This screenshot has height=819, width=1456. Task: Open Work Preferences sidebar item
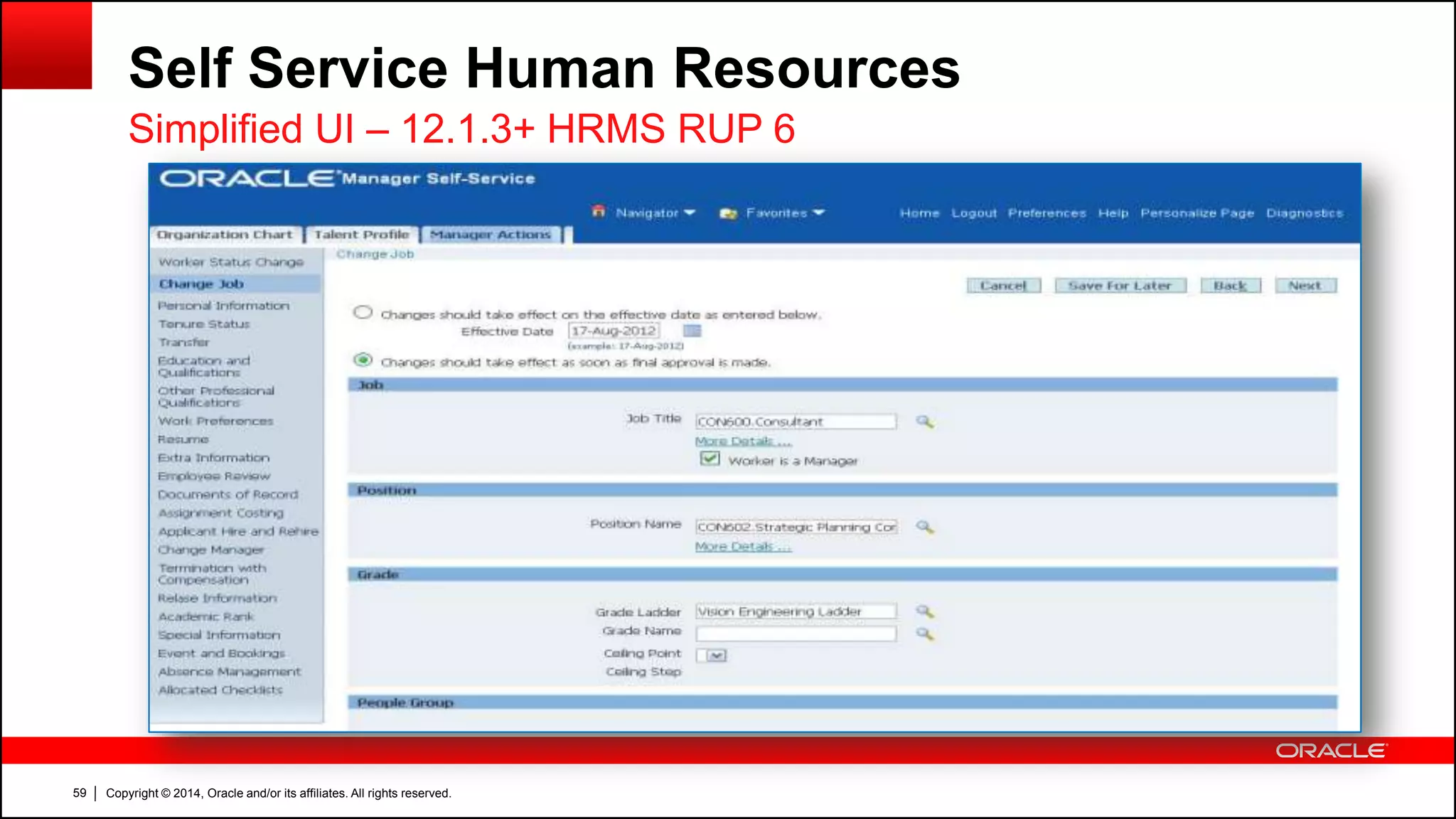pyautogui.click(x=215, y=421)
